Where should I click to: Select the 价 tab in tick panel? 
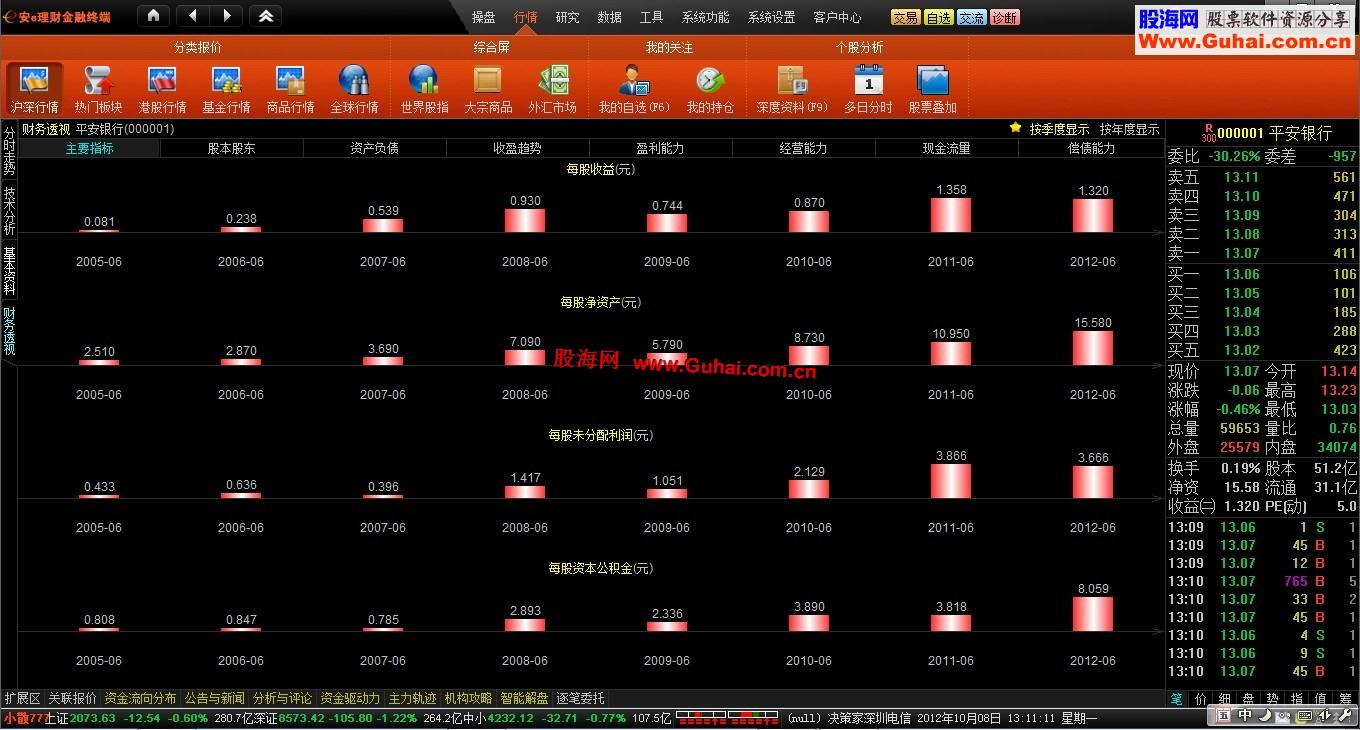pos(1201,699)
